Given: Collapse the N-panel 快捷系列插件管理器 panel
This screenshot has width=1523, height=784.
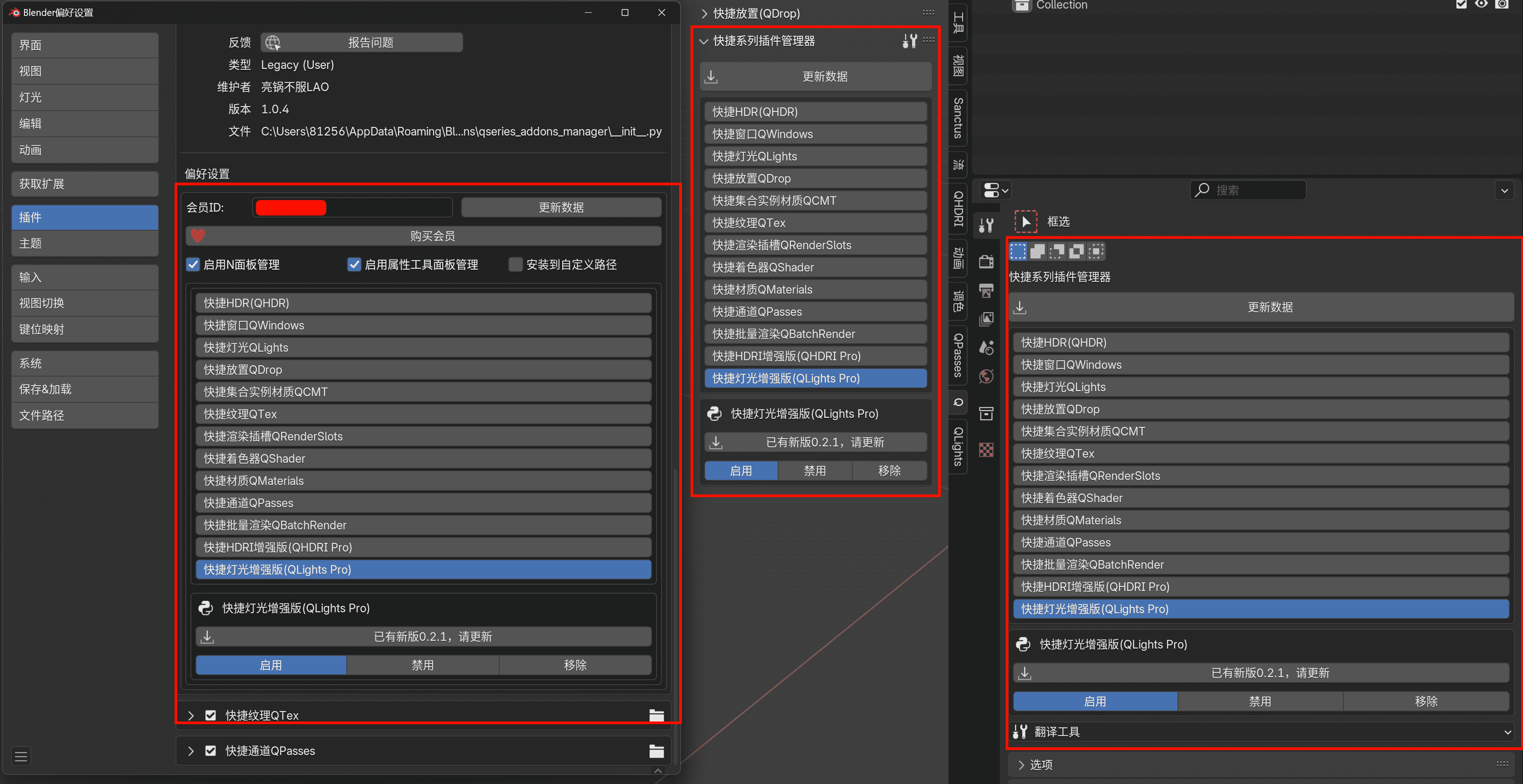Looking at the screenshot, I should 704,41.
